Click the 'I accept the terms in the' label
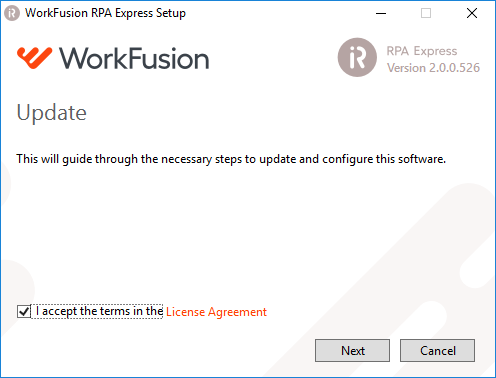The height and width of the screenshot is (378, 496). [x=99, y=311]
